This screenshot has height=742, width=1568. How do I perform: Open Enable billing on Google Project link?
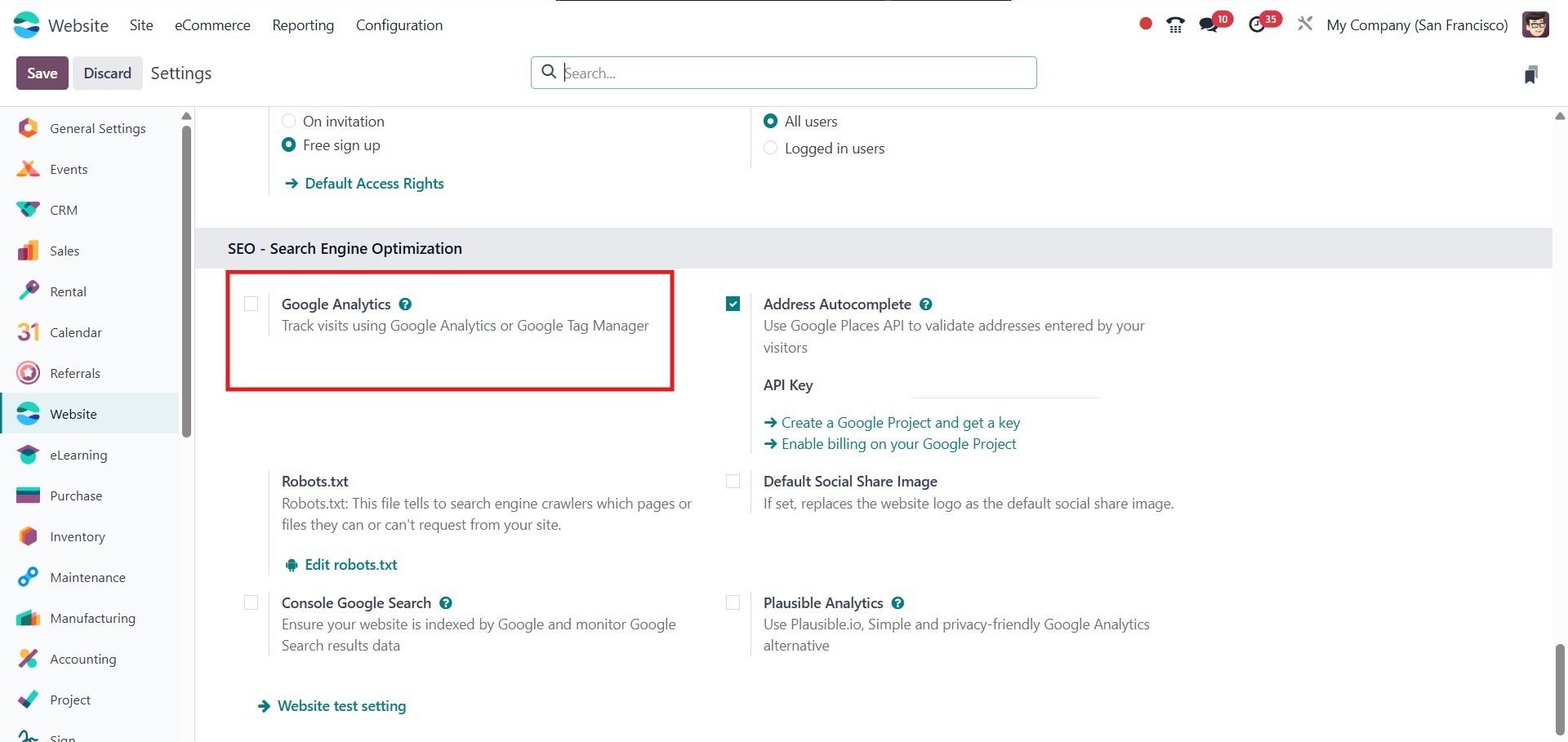[x=890, y=444]
